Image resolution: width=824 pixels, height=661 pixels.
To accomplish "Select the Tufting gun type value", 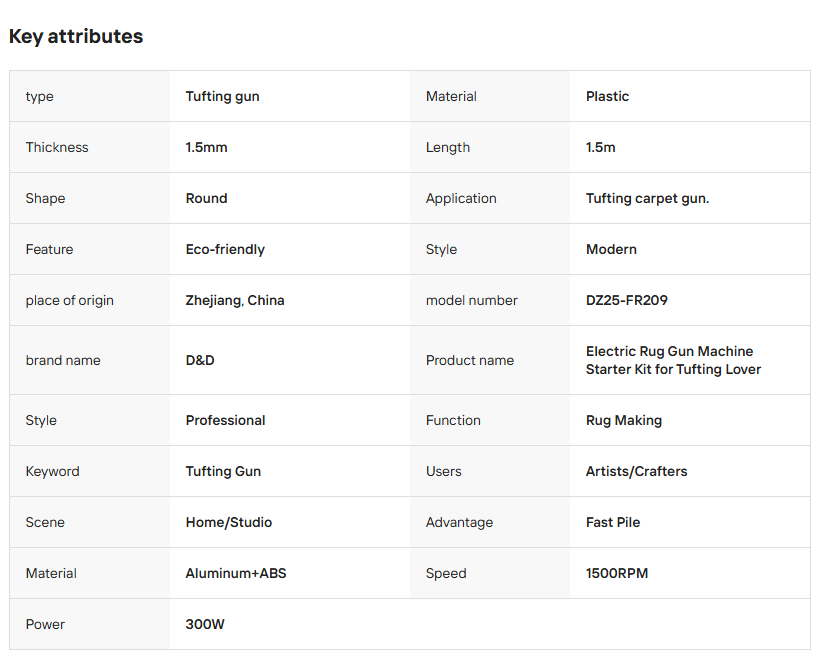I will (x=222, y=96).
